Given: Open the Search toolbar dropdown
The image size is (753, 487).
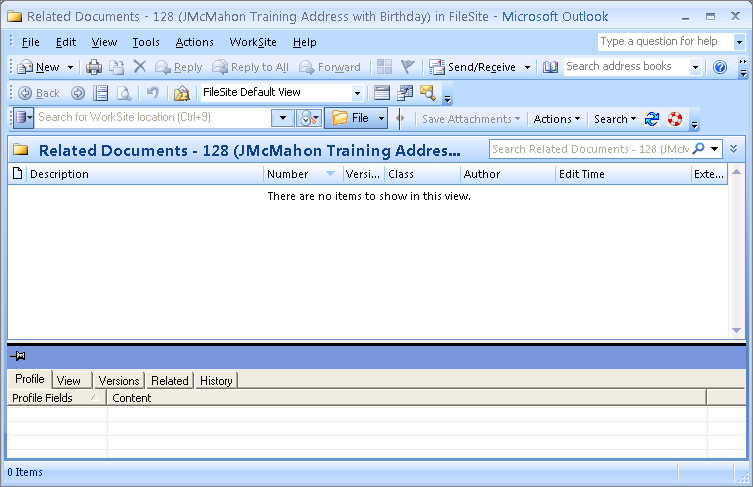Looking at the screenshot, I should click(615, 119).
